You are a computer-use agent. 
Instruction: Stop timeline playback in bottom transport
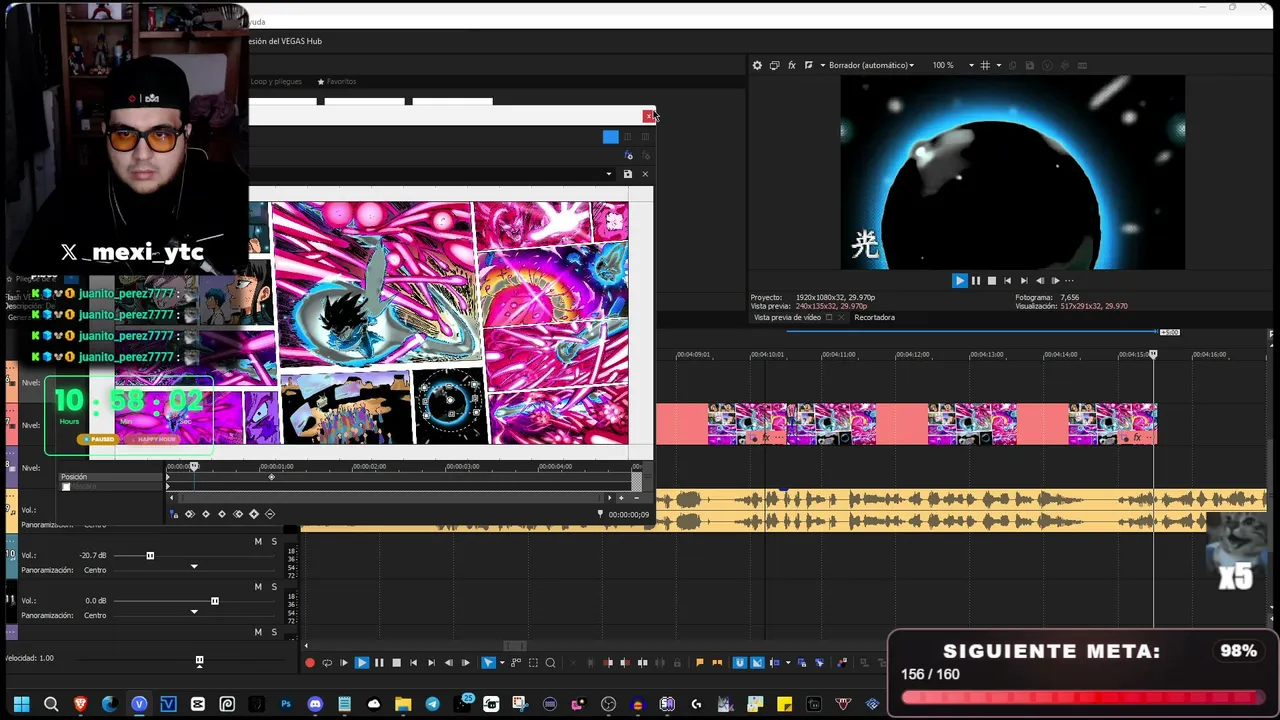point(396,663)
